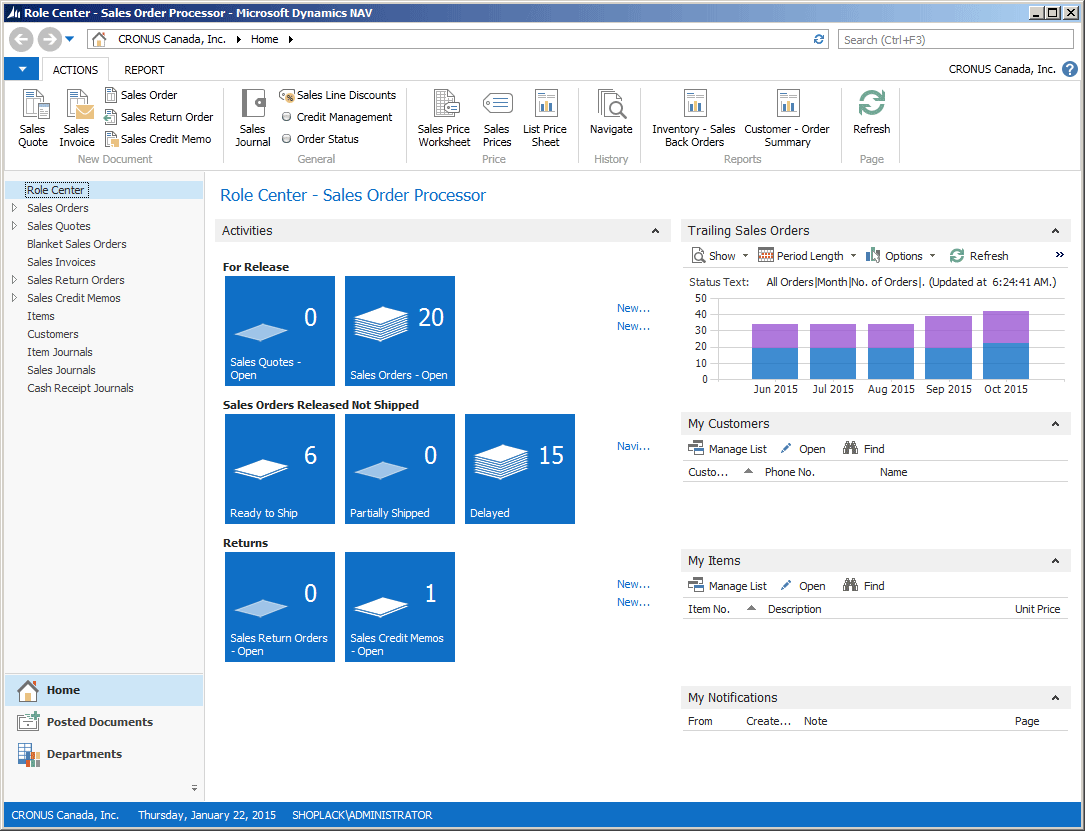Go forward with the navigation forward arrow
Viewport: 1085px width, 831px height.
49,39
